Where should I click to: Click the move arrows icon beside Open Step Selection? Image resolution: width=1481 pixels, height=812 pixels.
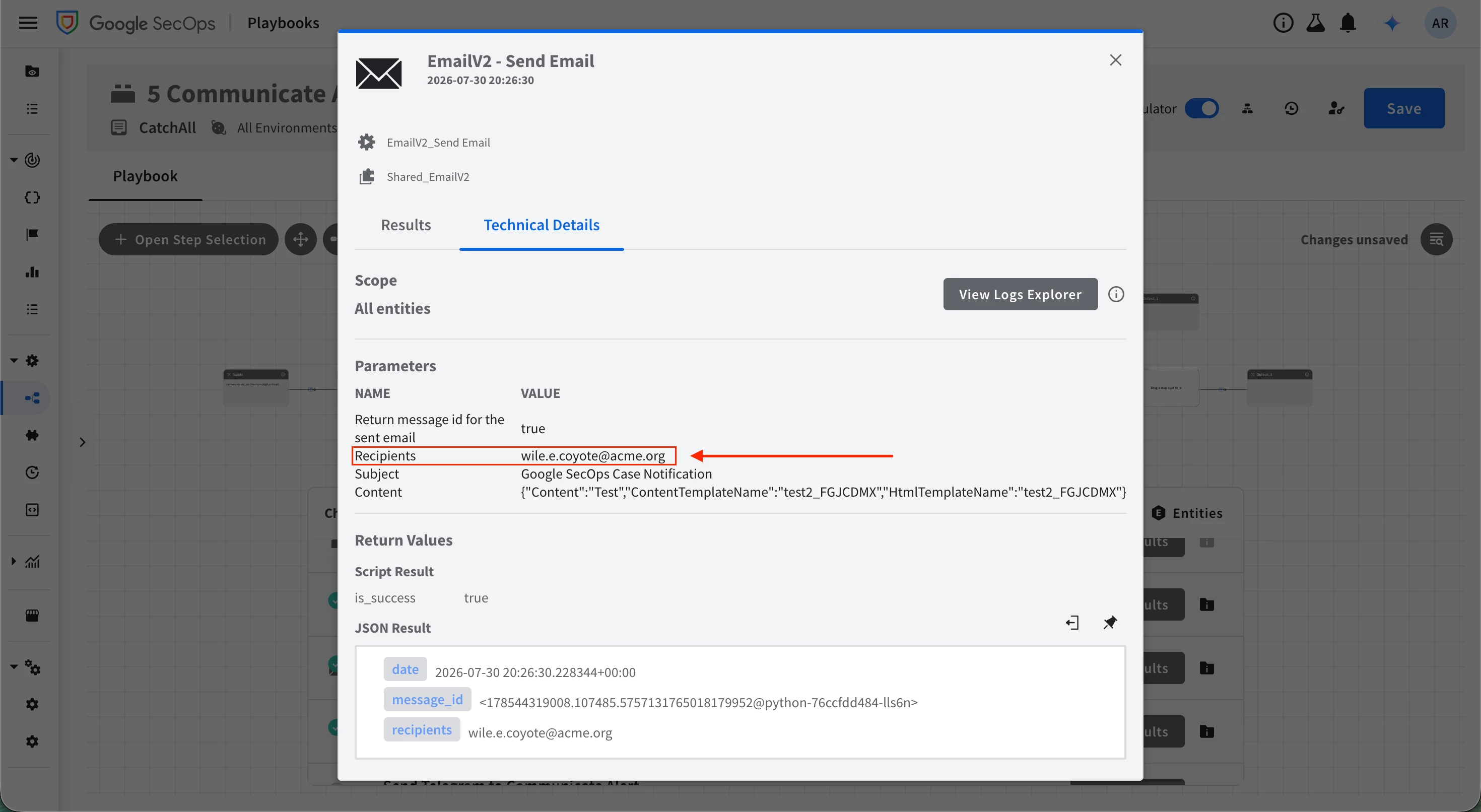point(301,239)
